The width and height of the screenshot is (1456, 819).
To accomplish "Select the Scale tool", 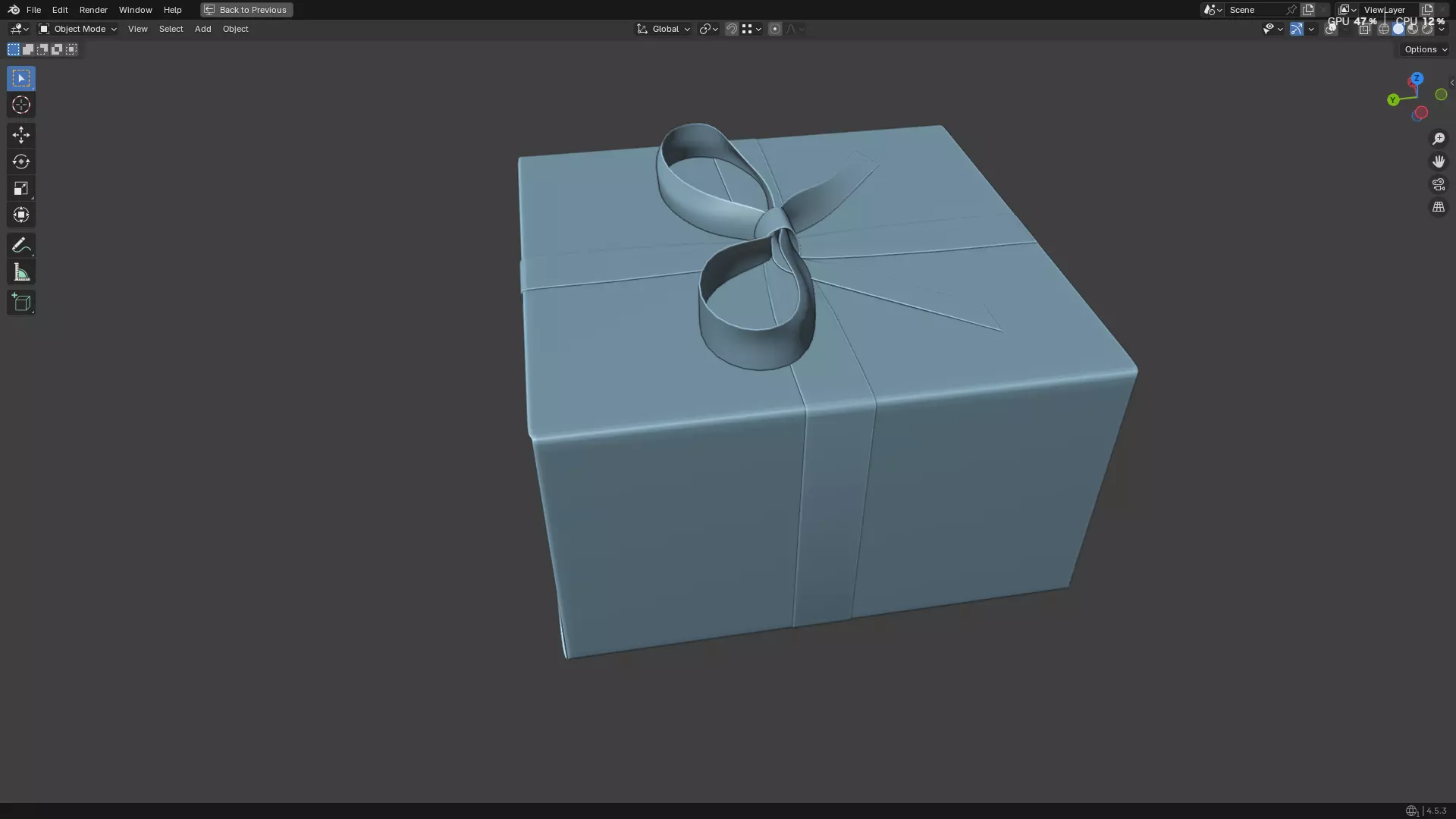I will [x=20, y=188].
